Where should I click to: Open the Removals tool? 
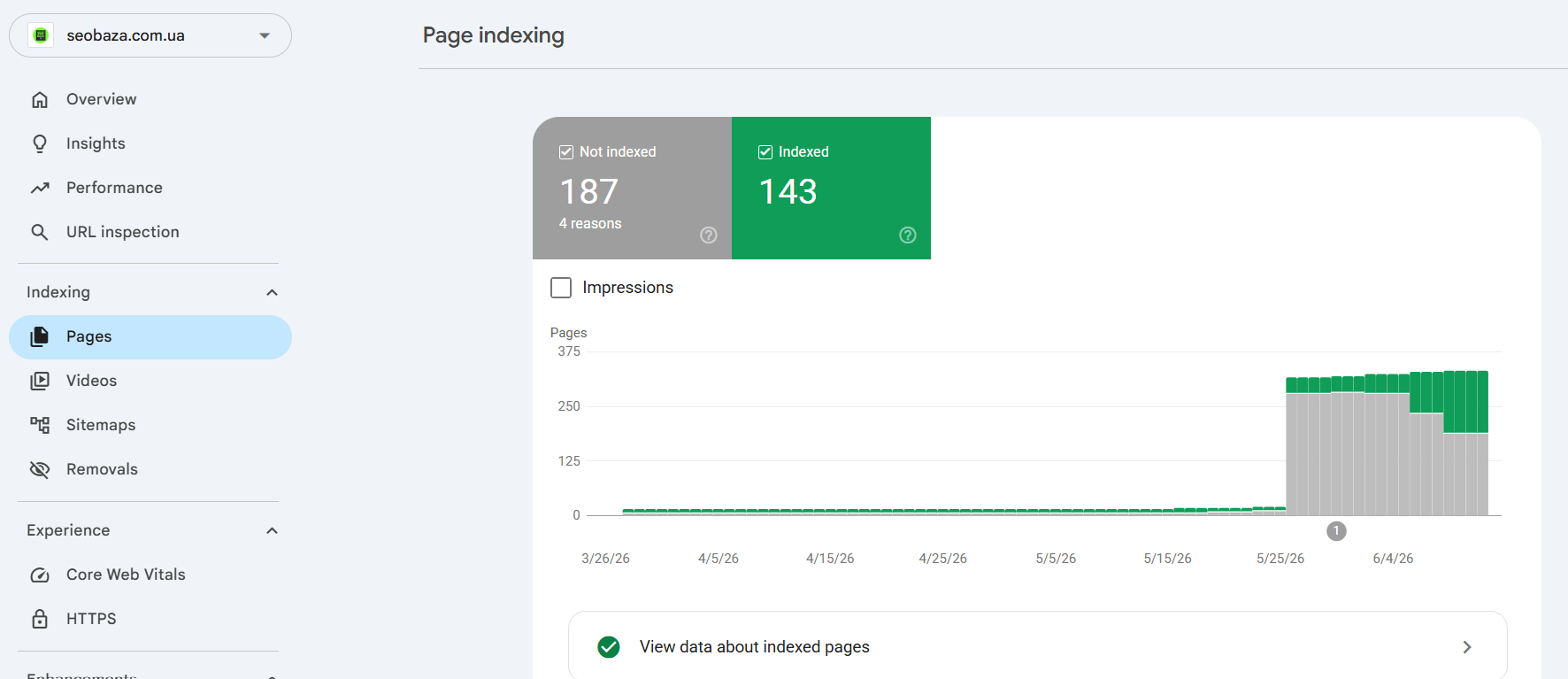pos(150,469)
